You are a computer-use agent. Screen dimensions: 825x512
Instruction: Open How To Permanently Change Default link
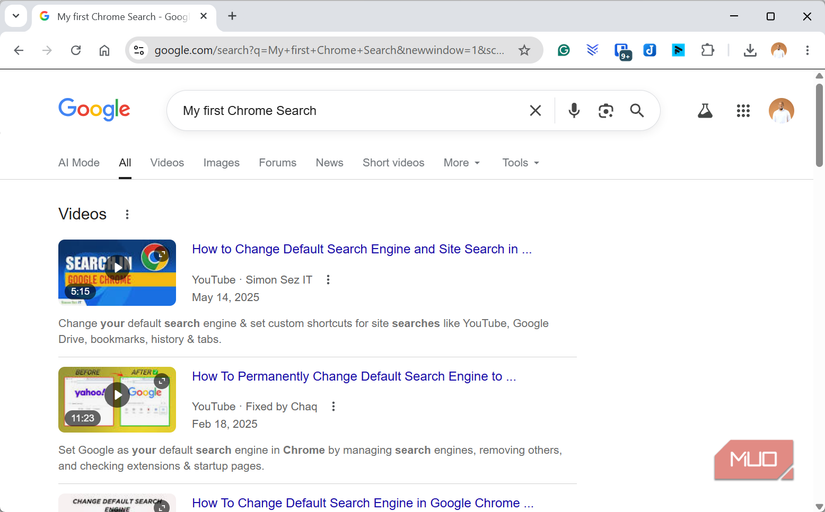coord(354,376)
